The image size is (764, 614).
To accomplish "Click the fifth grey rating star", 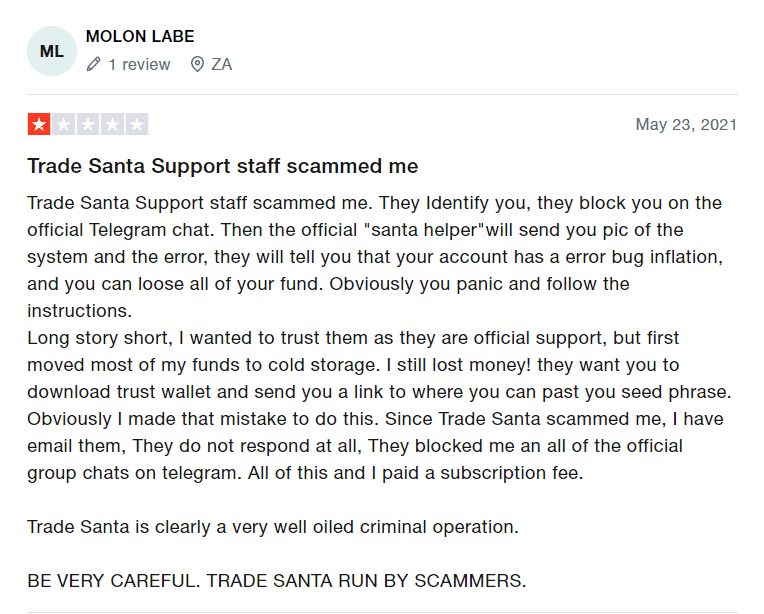I will point(136,125).
